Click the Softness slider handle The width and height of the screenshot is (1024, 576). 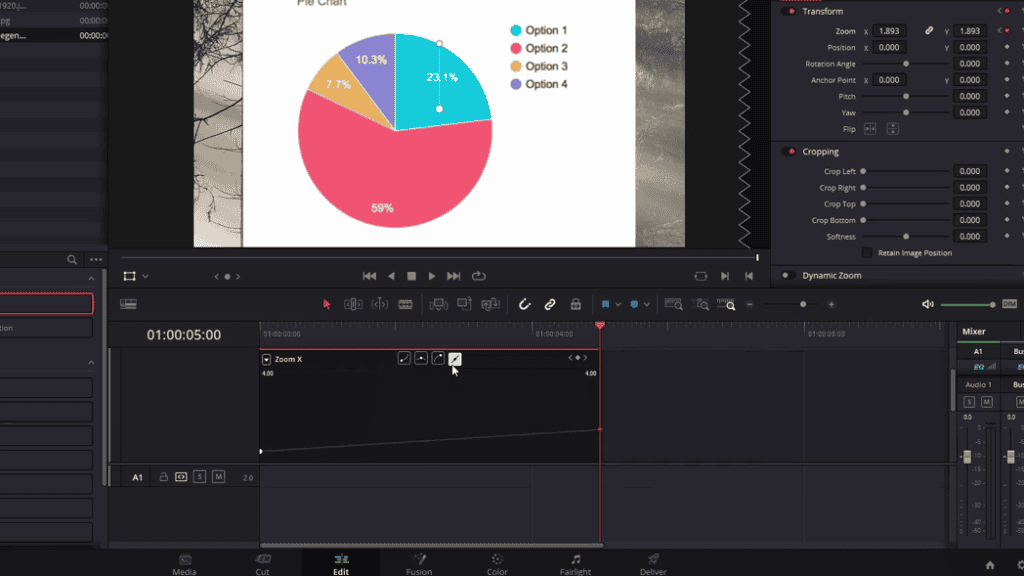pos(906,236)
